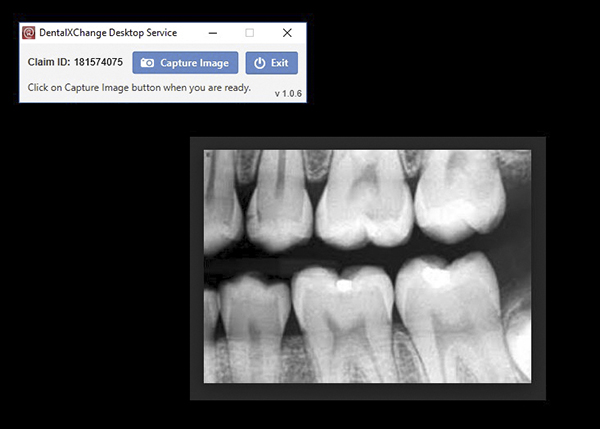The height and width of the screenshot is (429, 600).
Task: Close the DentalXChange Desktop Service window
Action: pos(287,33)
